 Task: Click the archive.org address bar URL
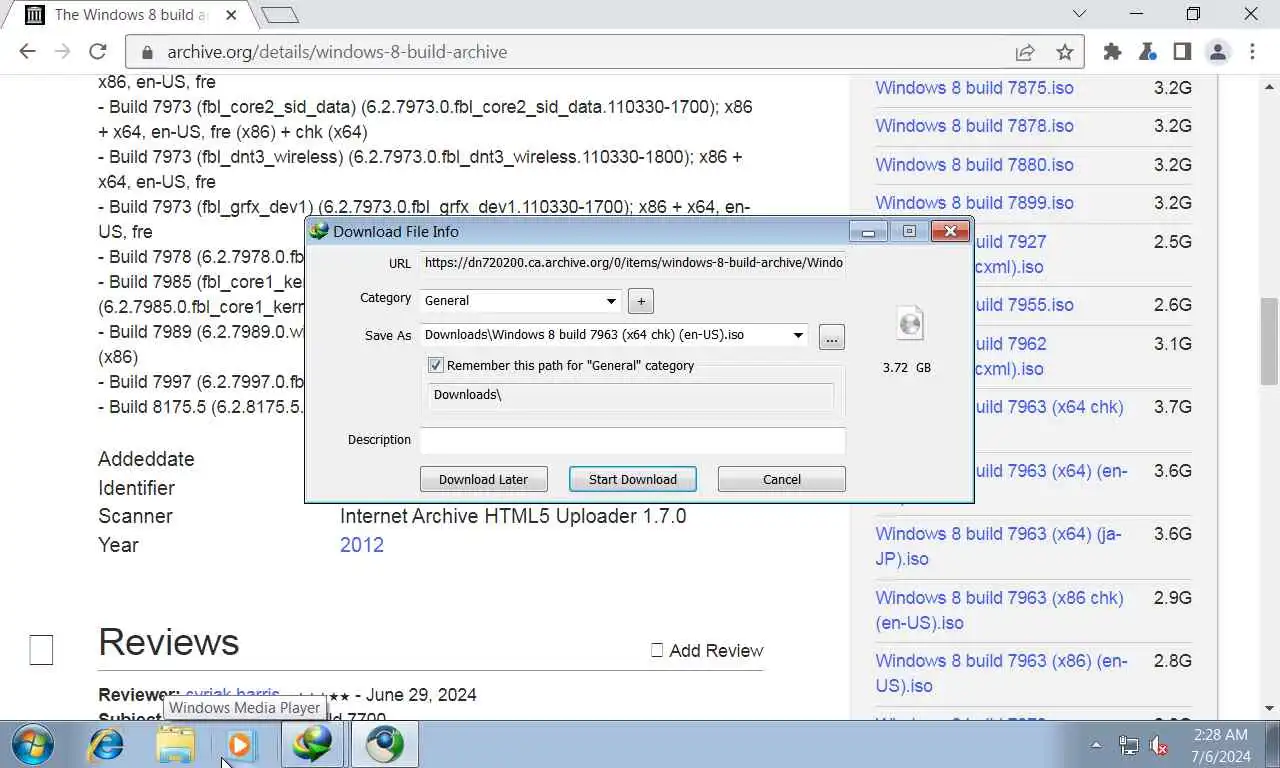pos(337,52)
